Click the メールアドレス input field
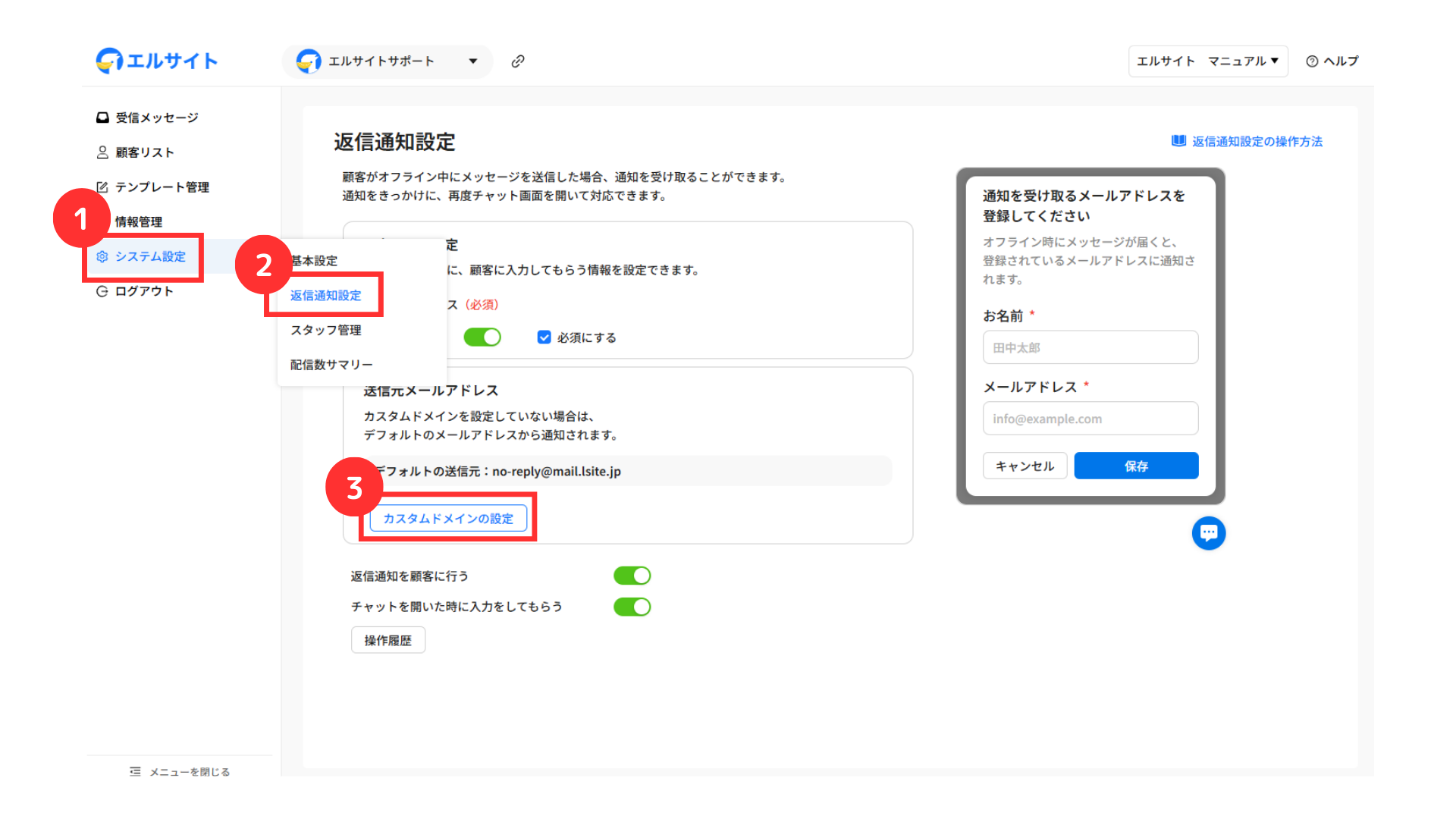Image resolution: width=1456 pixels, height=819 pixels. click(x=1090, y=419)
